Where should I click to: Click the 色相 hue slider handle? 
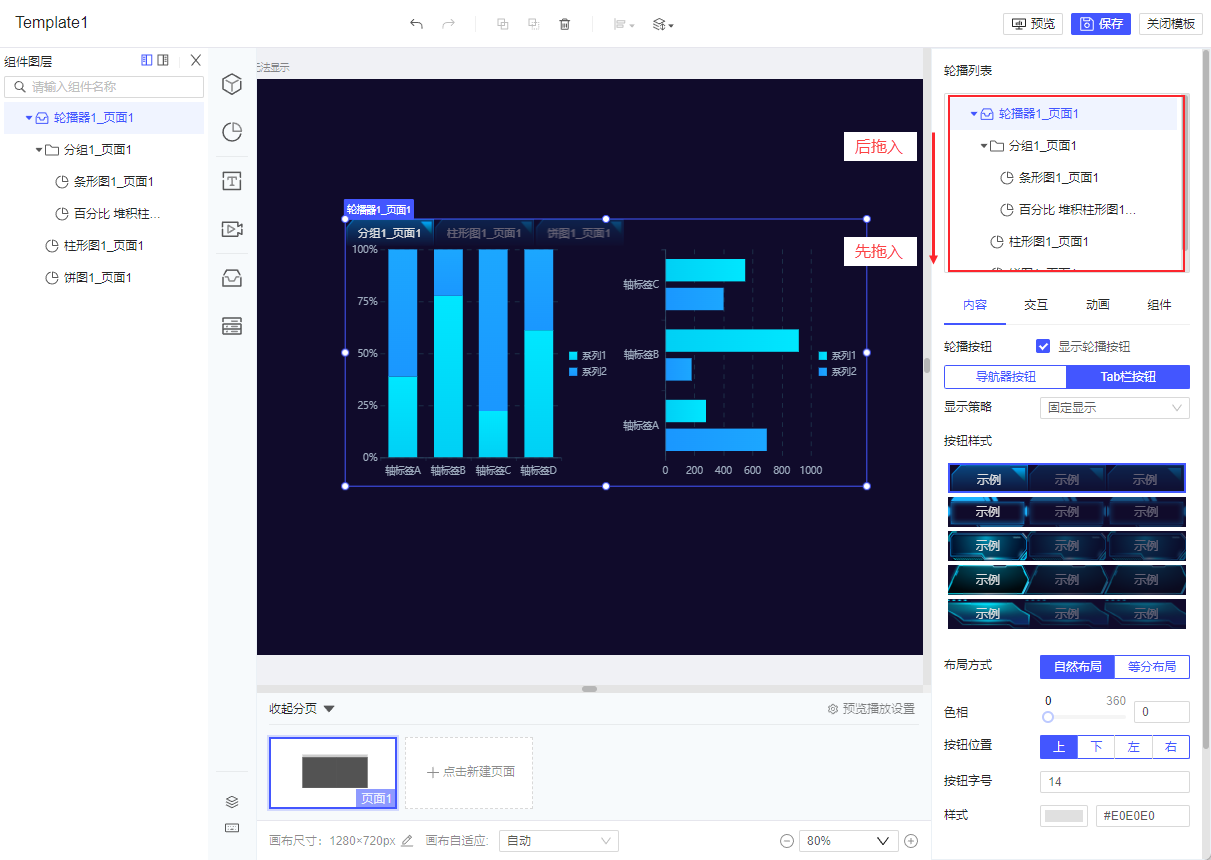(1048, 717)
